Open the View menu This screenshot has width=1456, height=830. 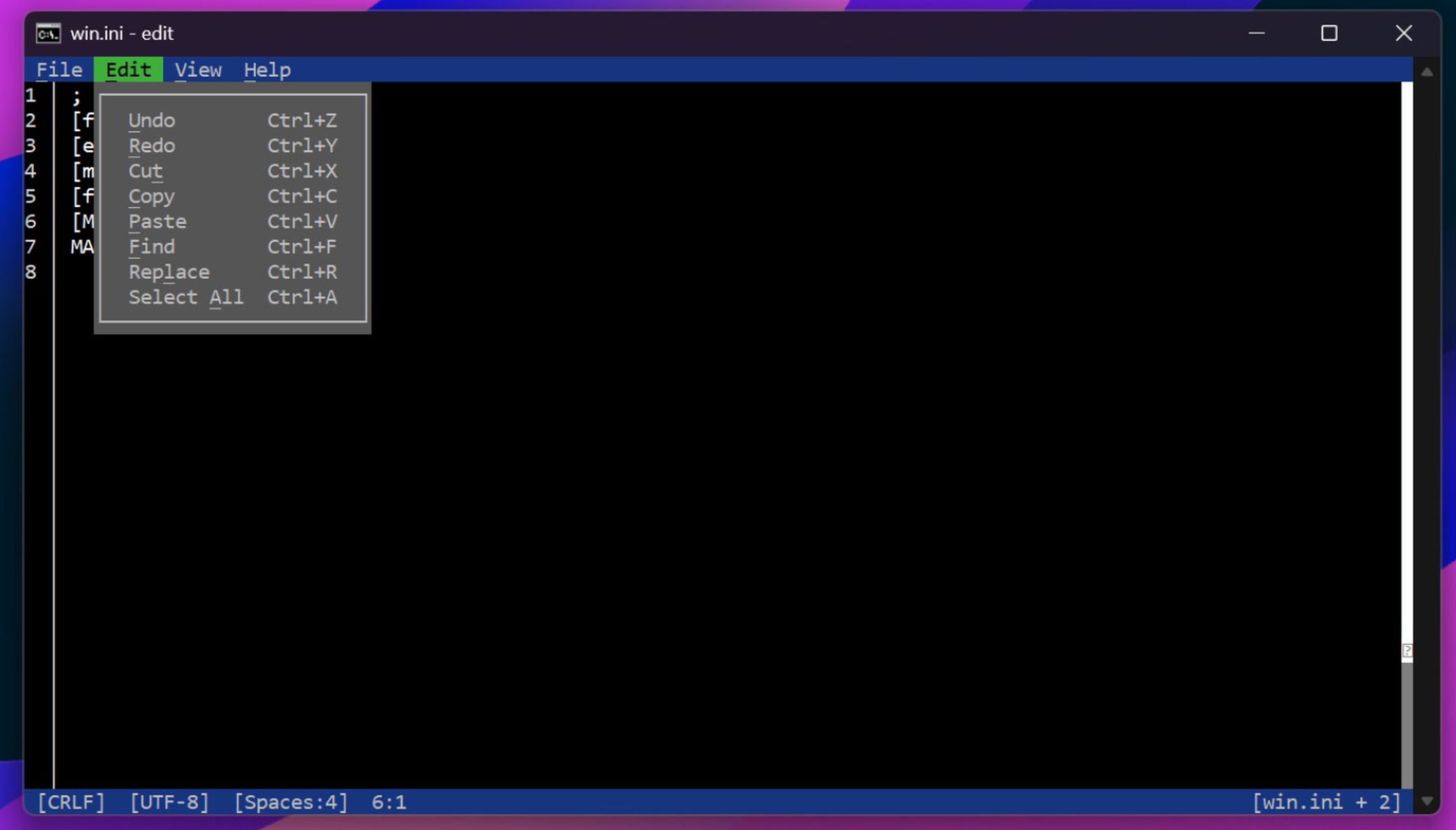click(x=198, y=69)
